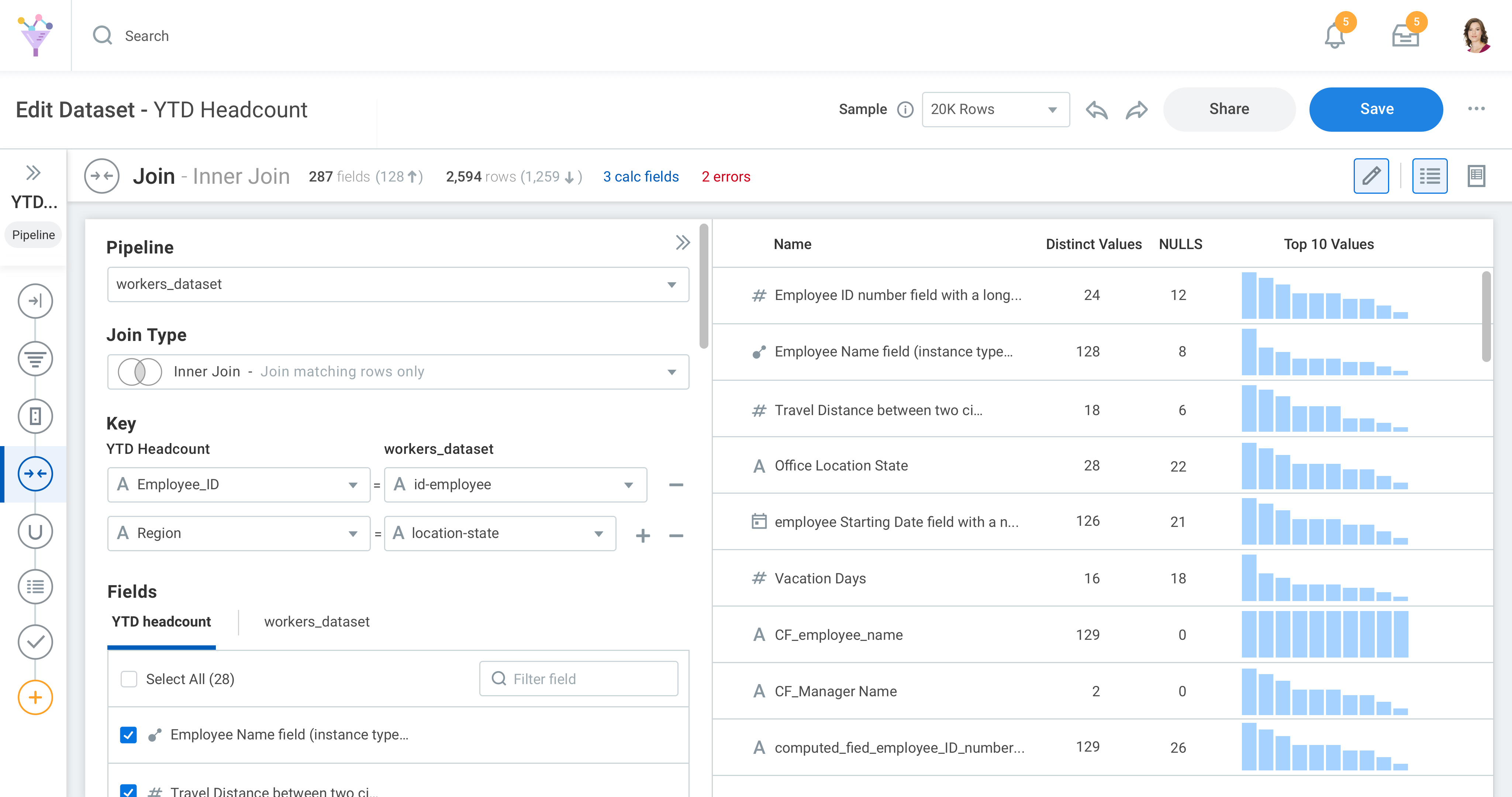Viewport: 1512px width, 797px height.
Task: Select the YTD headcount fields tab
Action: (161, 621)
